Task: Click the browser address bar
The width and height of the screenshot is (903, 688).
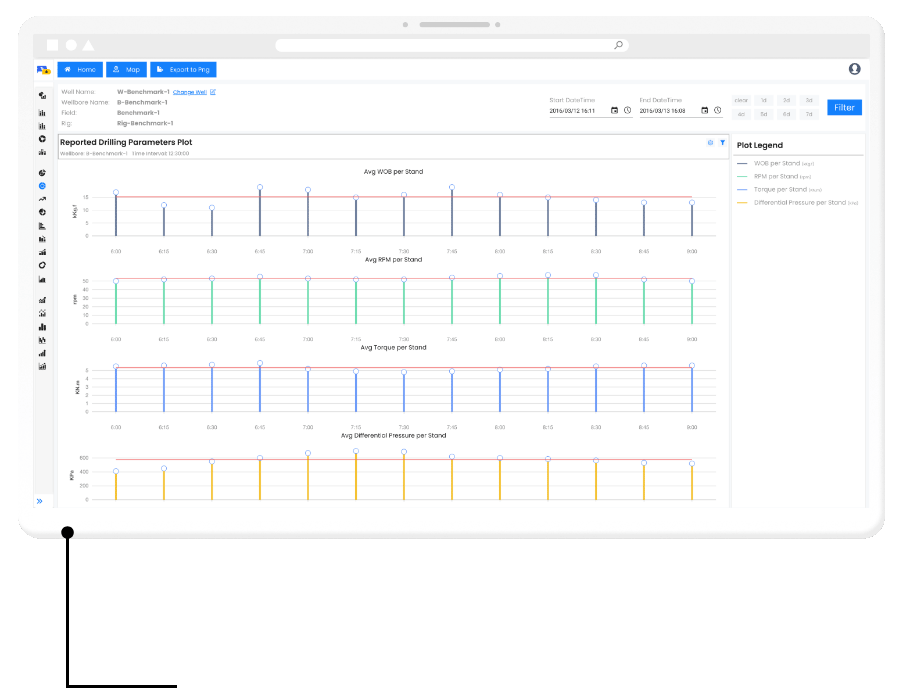Action: (x=452, y=45)
